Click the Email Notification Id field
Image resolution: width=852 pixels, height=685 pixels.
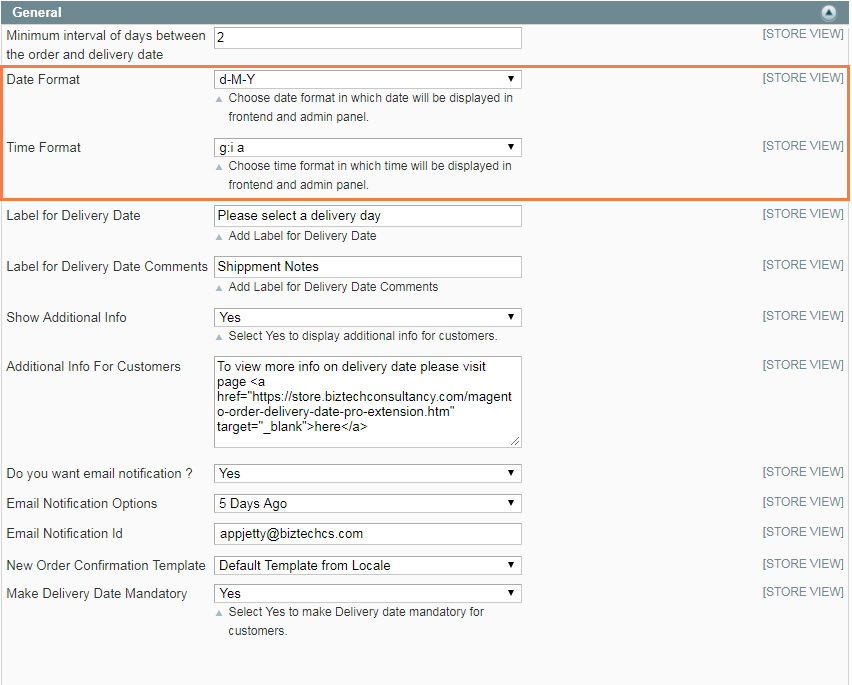(x=367, y=534)
